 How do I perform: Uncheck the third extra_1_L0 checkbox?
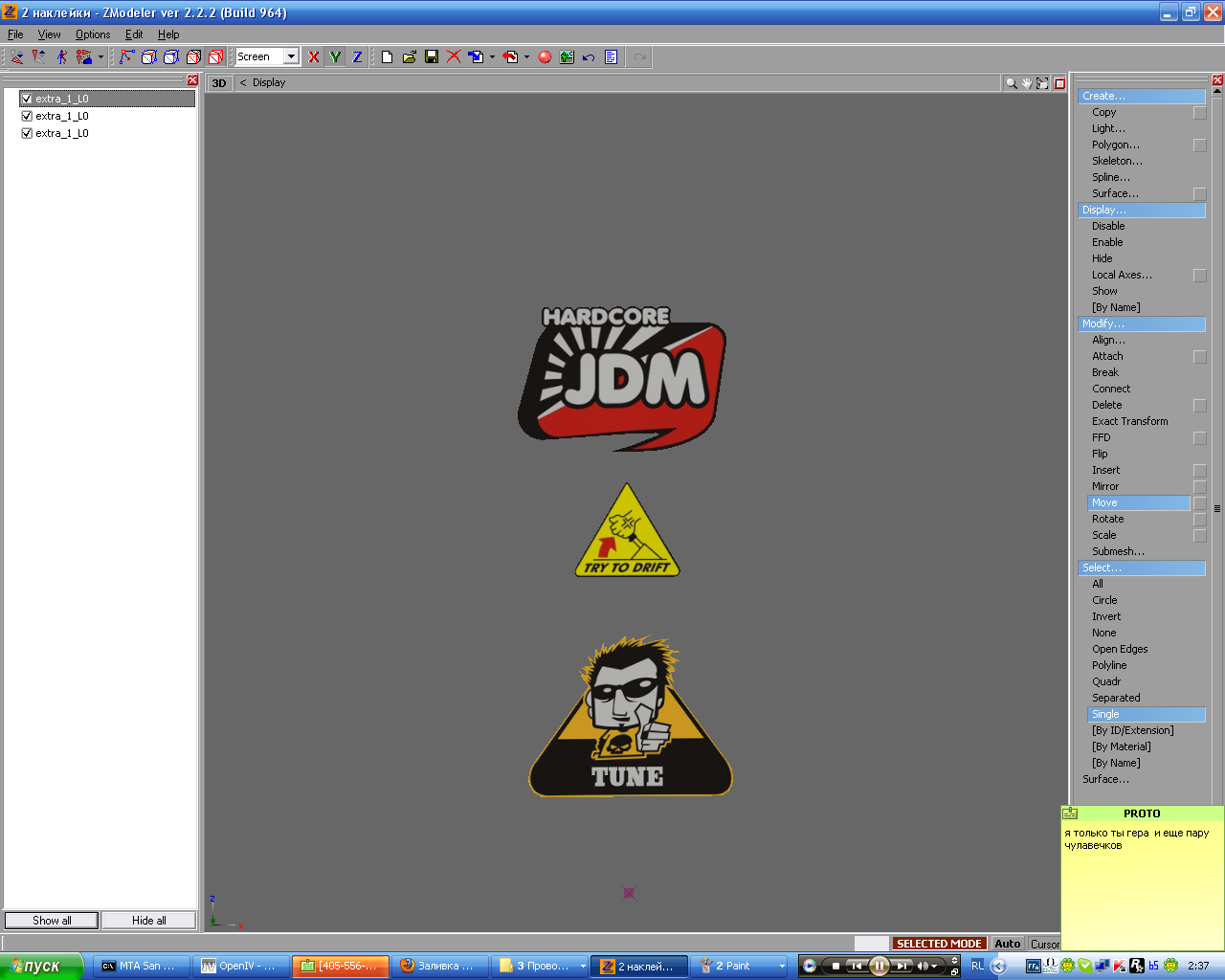(27, 133)
